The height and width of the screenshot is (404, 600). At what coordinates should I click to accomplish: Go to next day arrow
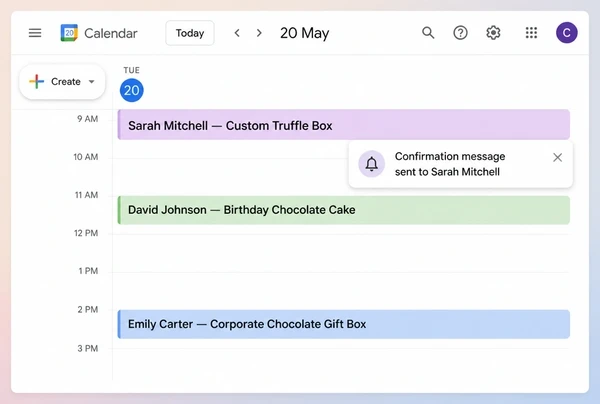[259, 33]
